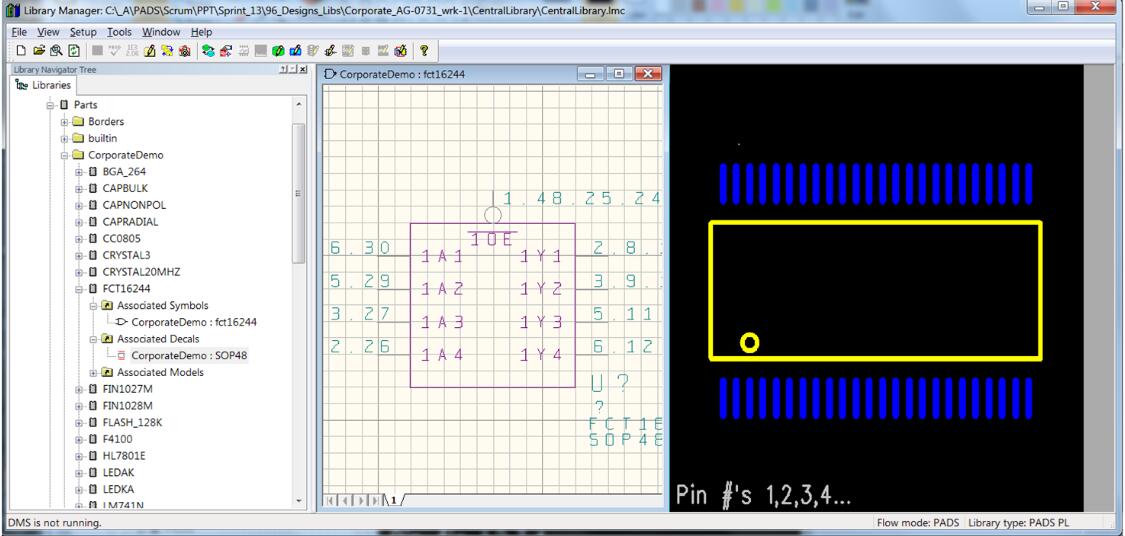Open the Window menu
Screen dimensions: 1125x536
pyautogui.click(x=161, y=32)
